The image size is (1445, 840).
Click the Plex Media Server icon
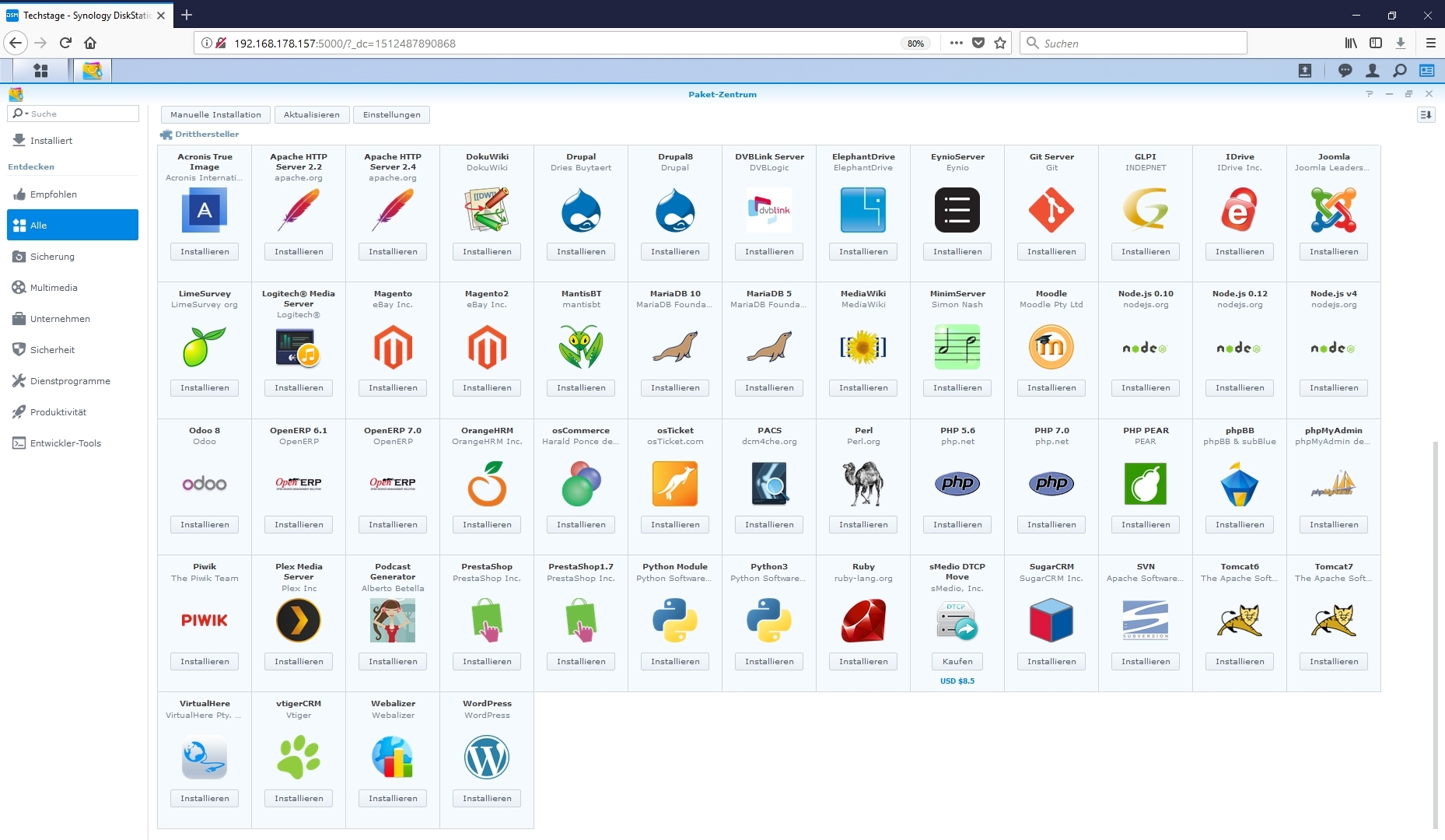click(299, 621)
